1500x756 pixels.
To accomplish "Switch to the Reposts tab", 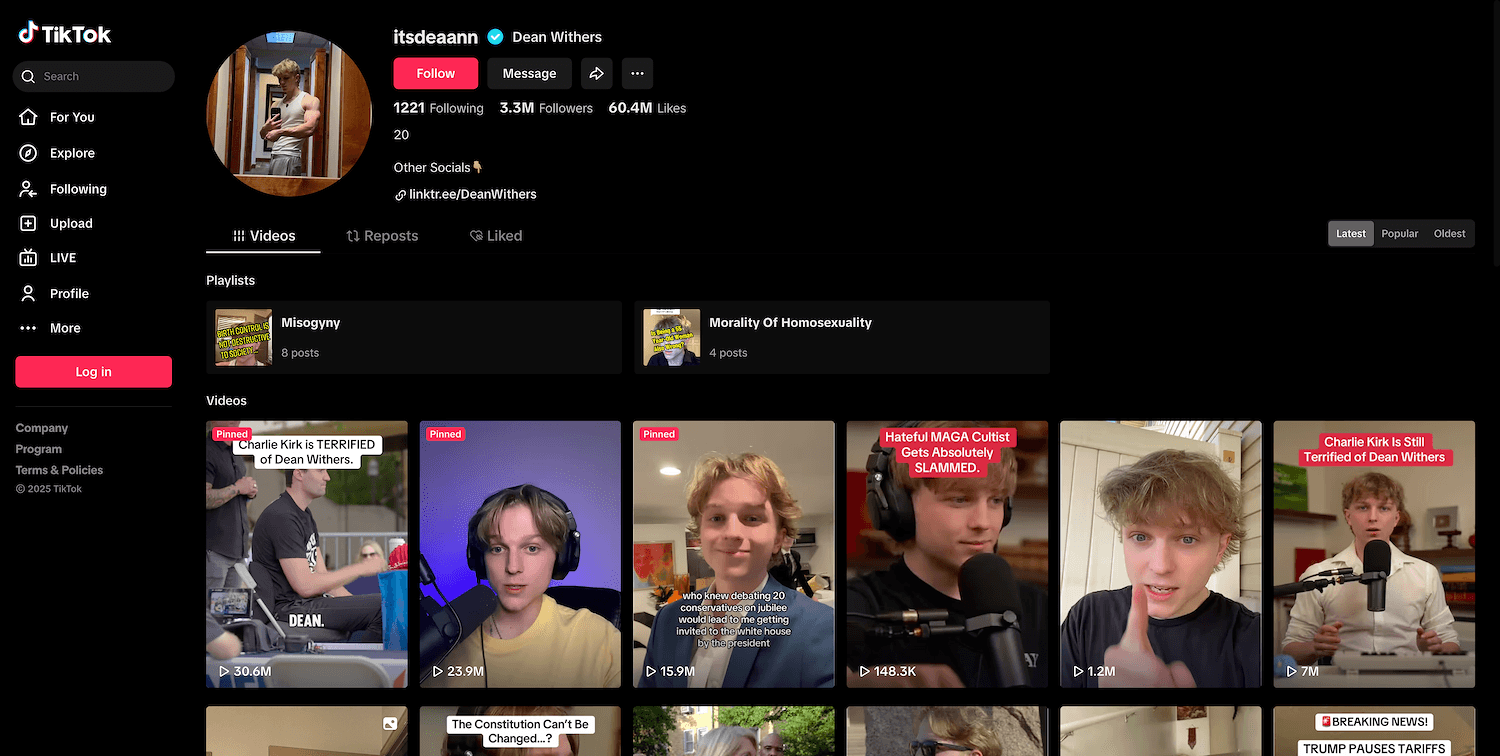I will 382,236.
